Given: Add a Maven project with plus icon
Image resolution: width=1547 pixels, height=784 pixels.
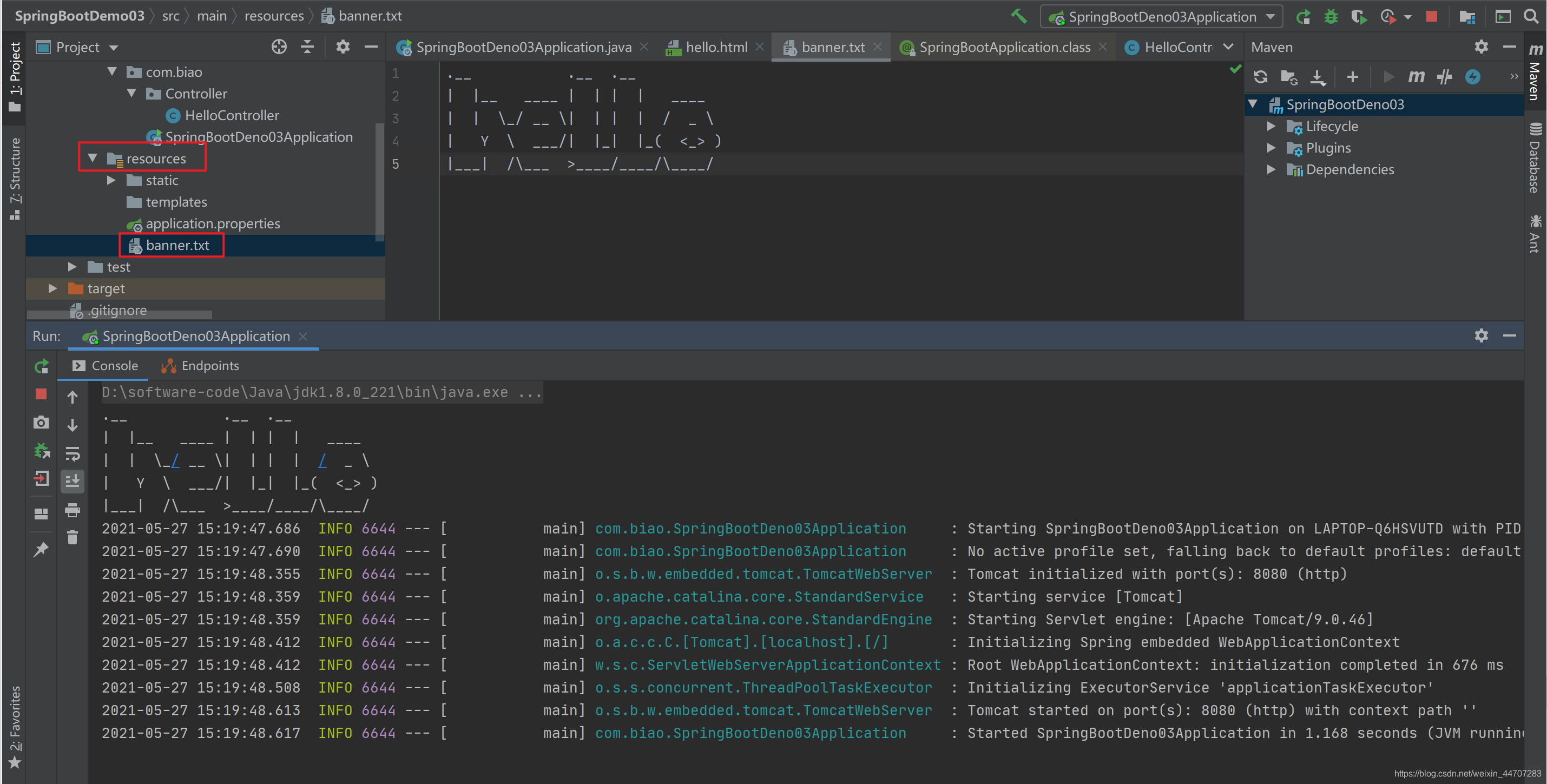Looking at the screenshot, I should coord(1352,77).
